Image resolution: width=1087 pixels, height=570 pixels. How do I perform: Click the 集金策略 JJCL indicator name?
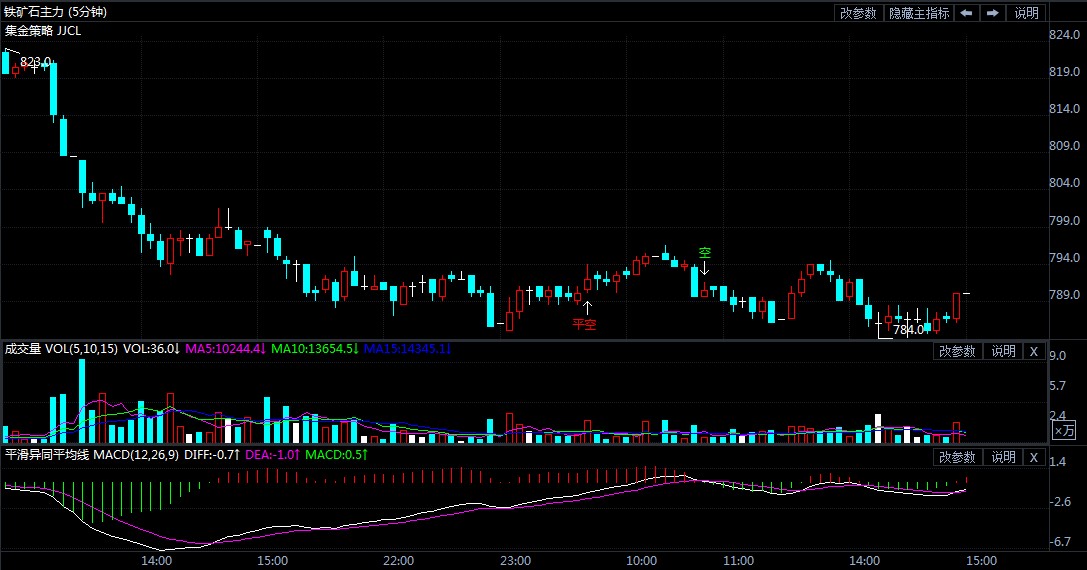(43, 31)
